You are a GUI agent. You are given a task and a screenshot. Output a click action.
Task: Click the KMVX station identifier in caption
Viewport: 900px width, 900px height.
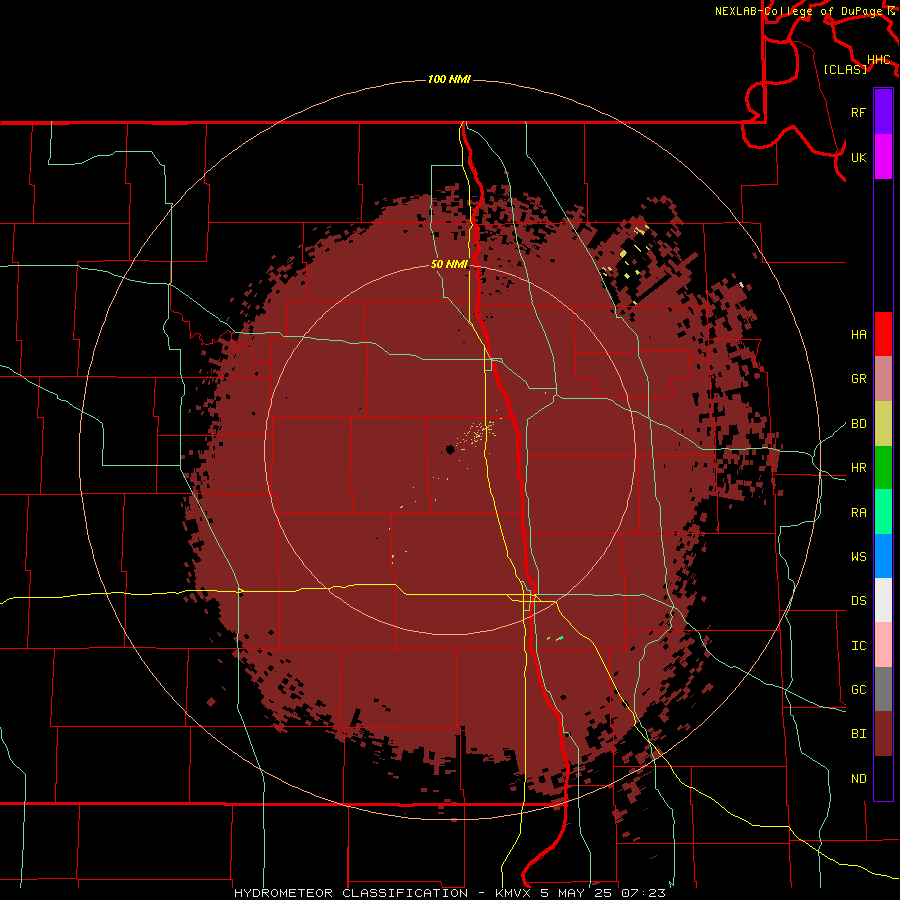(514, 893)
